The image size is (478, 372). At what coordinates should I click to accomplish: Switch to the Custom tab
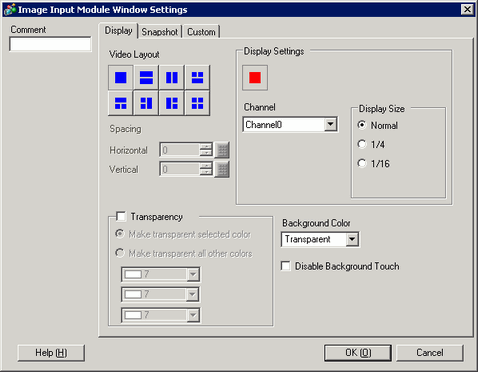tap(201, 32)
